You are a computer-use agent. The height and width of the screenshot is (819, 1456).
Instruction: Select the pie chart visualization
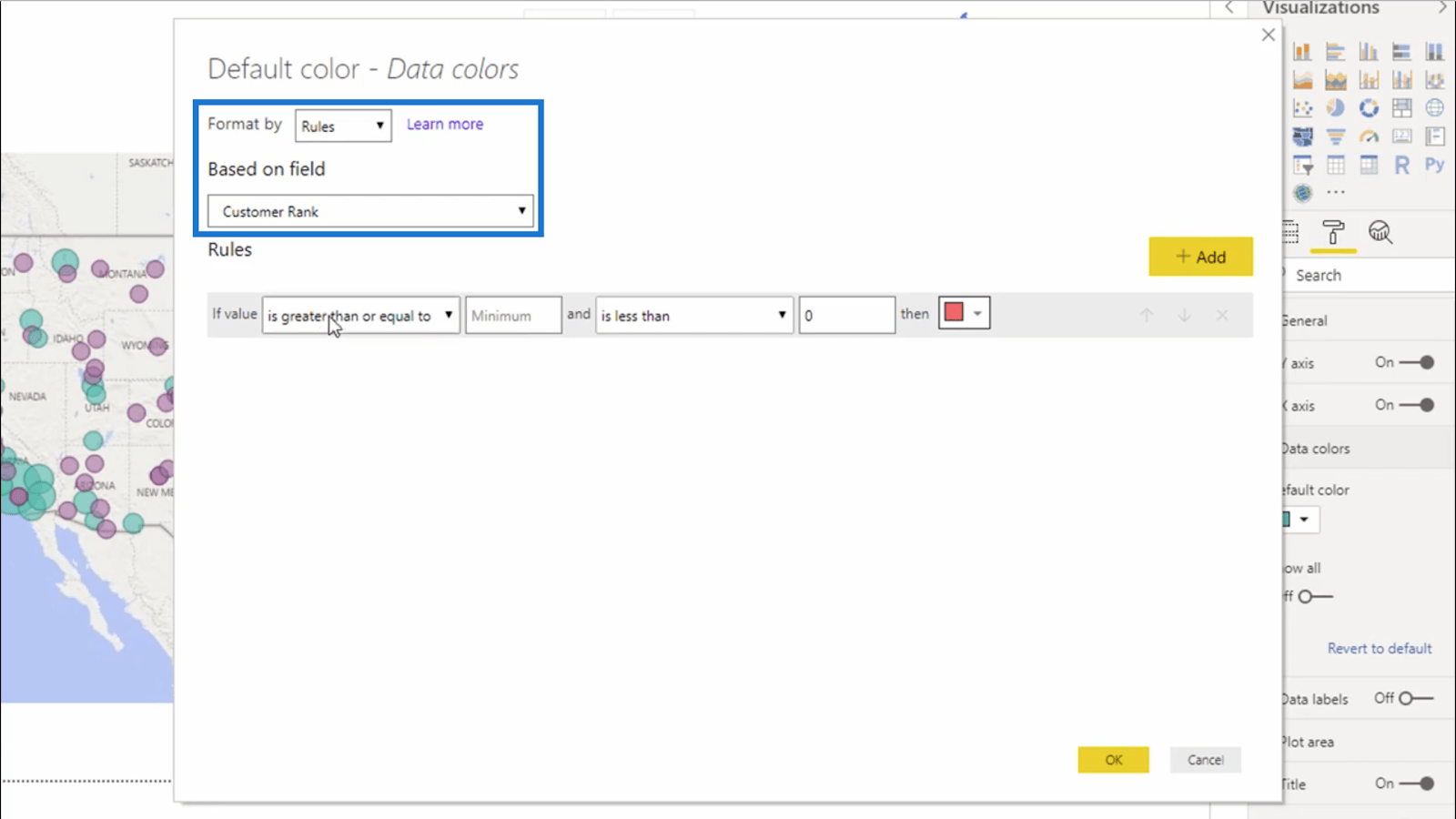pos(1335,108)
